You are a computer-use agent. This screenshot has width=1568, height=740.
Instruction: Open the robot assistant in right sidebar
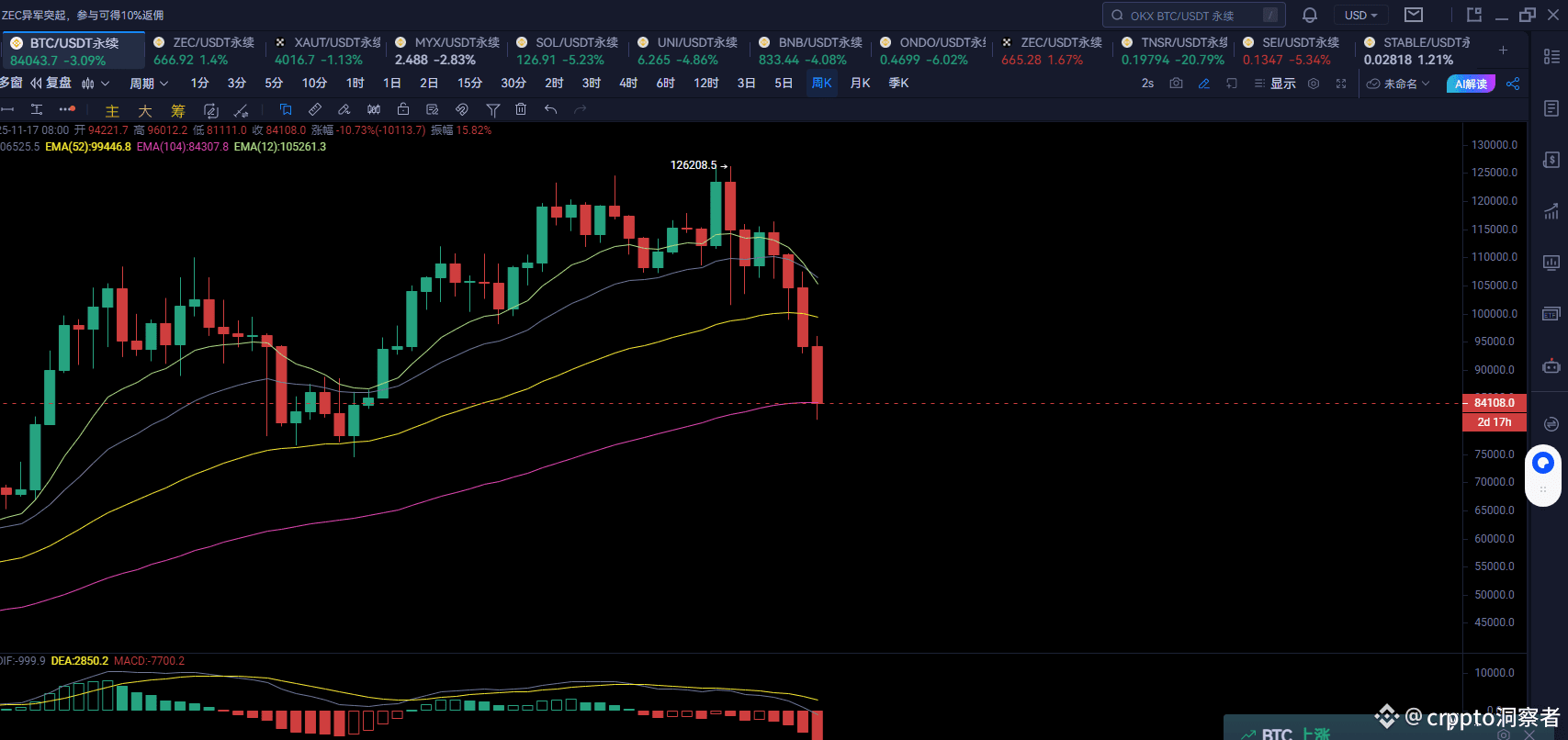point(1551,365)
